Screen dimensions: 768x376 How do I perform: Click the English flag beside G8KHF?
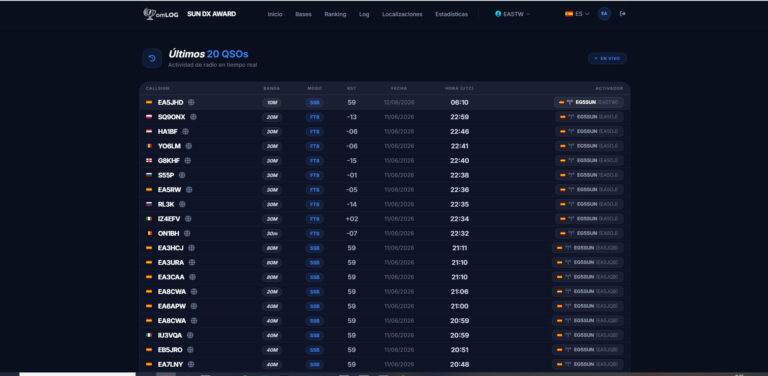149,161
